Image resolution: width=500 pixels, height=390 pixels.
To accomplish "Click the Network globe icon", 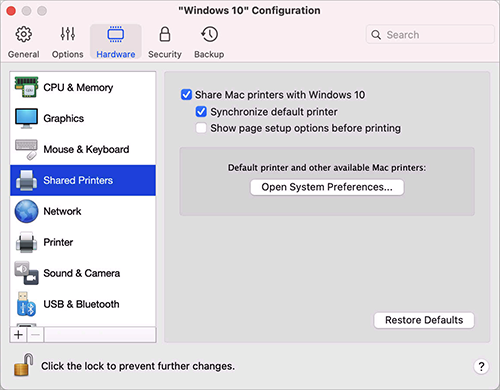I will pos(26,211).
